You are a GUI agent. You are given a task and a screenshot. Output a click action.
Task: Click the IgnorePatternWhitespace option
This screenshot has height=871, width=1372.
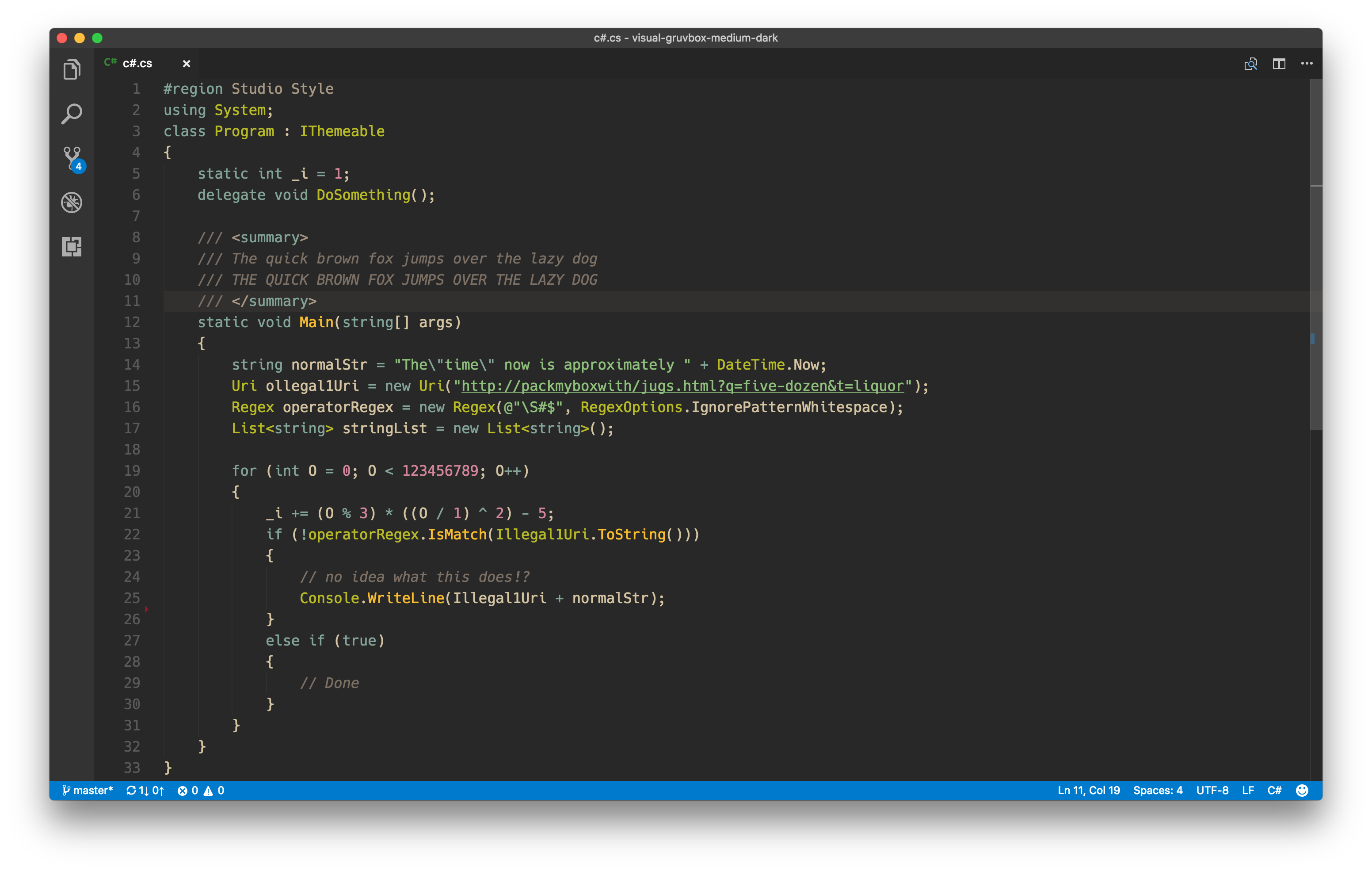click(x=789, y=407)
